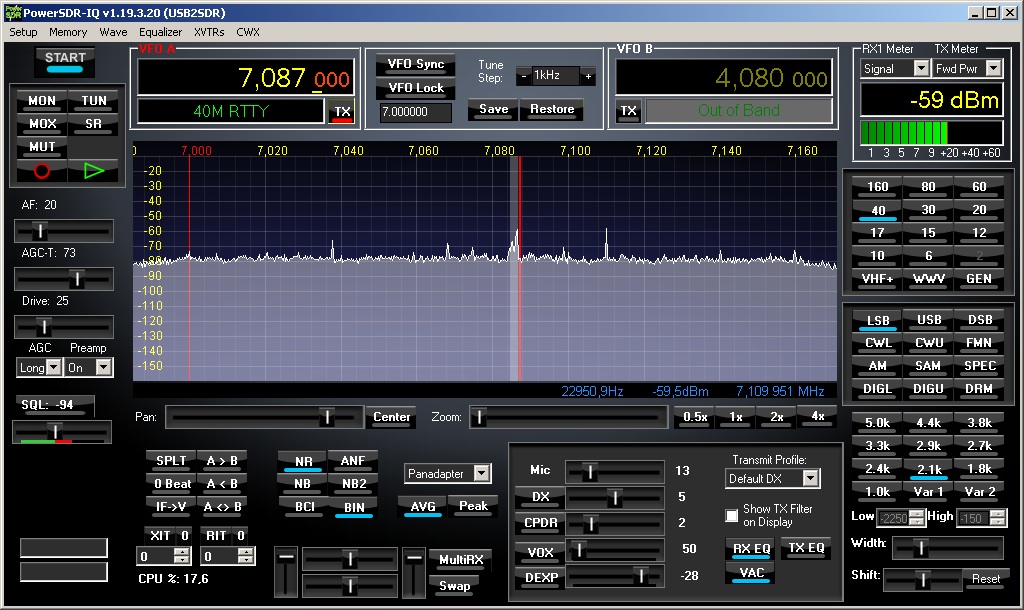Open the Memory menu

click(68, 32)
